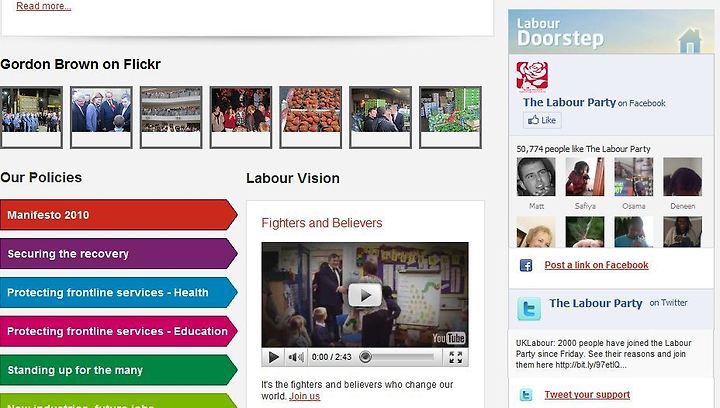Click the small Twitter icon near Tweet your support
Screen dimensions: 720x408
[526, 395]
